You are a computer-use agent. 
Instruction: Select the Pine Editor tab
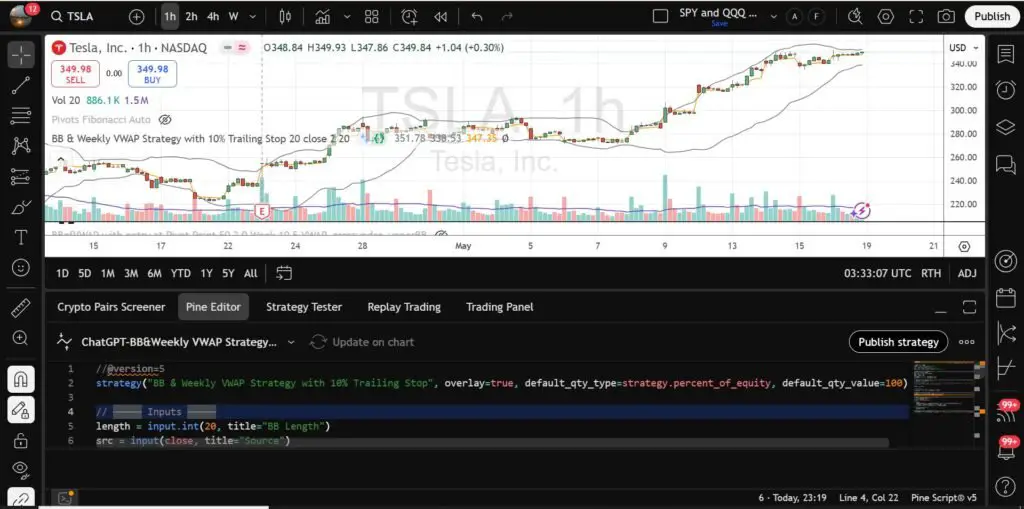click(213, 307)
